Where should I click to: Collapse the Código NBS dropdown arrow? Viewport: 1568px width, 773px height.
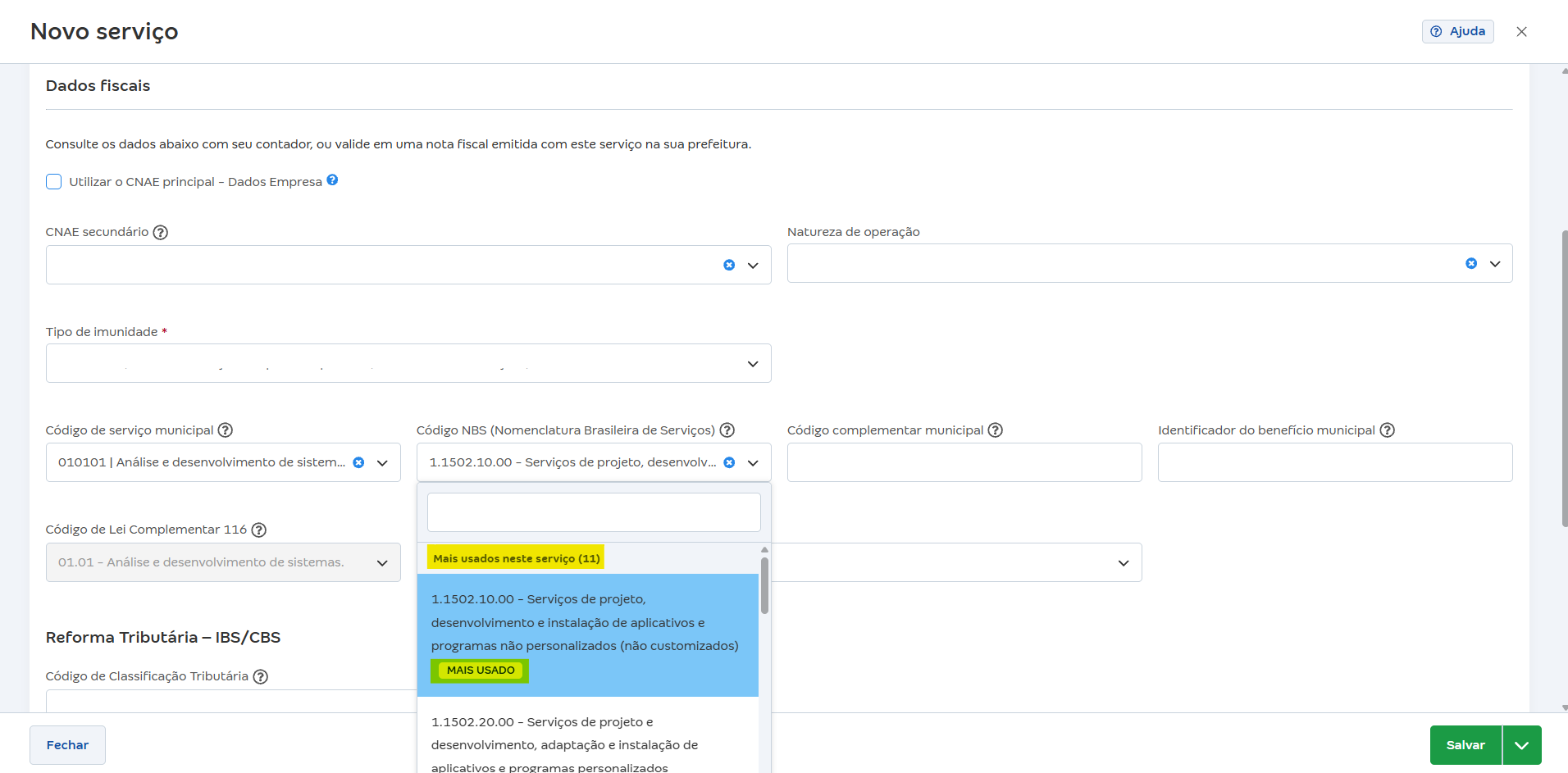753,462
